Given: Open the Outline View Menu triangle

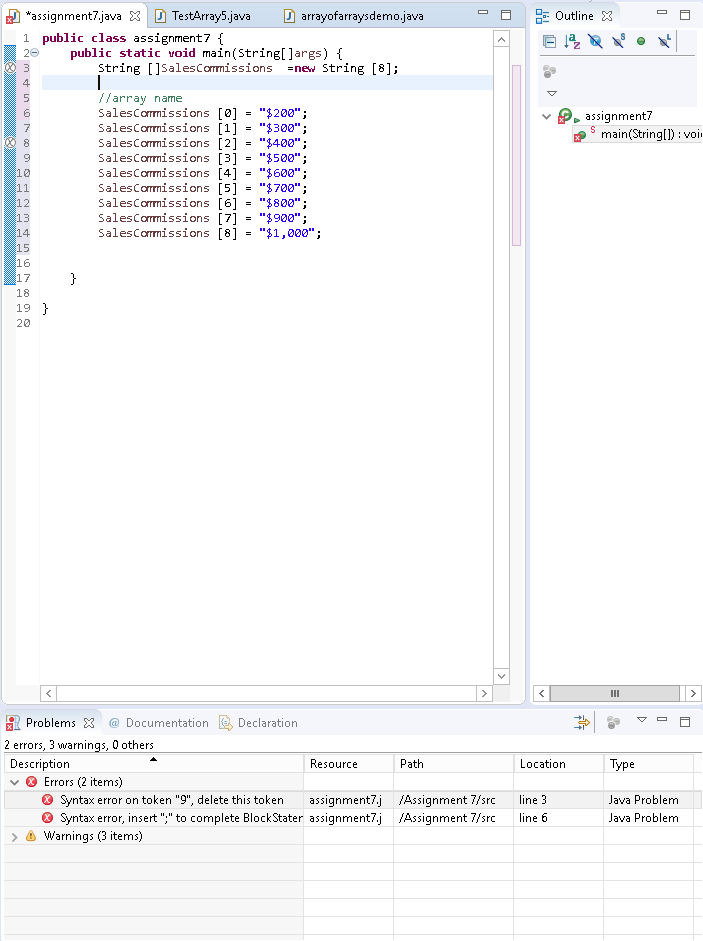Looking at the screenshot, I should tap(552, 93).
